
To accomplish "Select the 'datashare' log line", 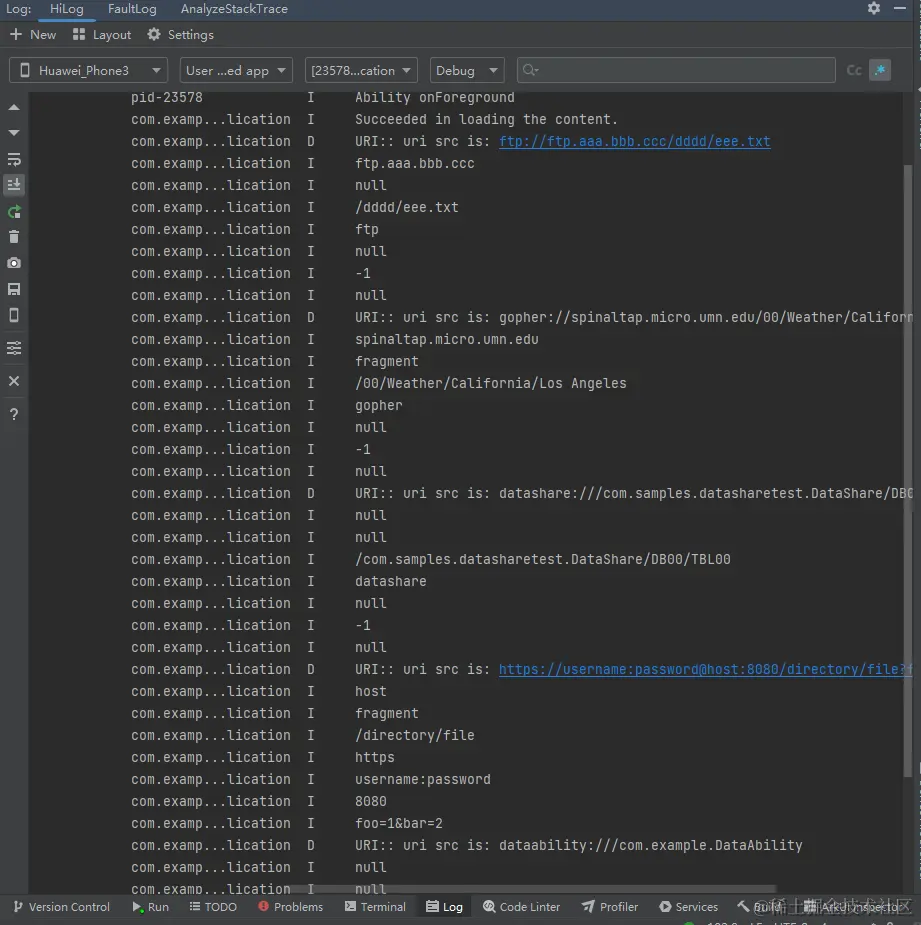I will [391, 582].
